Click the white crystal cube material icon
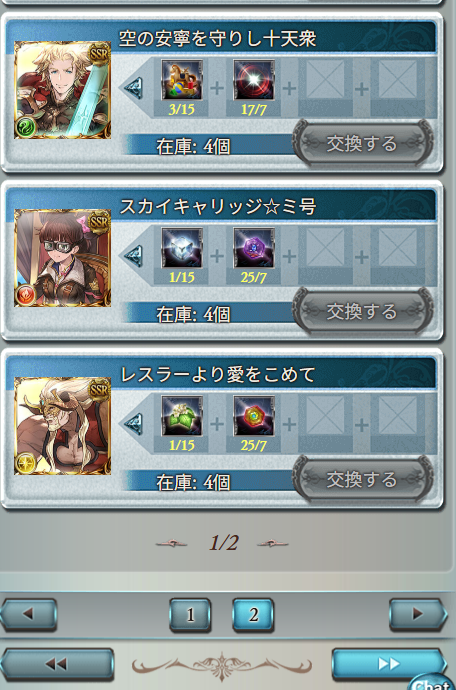The image size is (456, 690). coord(182,248)
